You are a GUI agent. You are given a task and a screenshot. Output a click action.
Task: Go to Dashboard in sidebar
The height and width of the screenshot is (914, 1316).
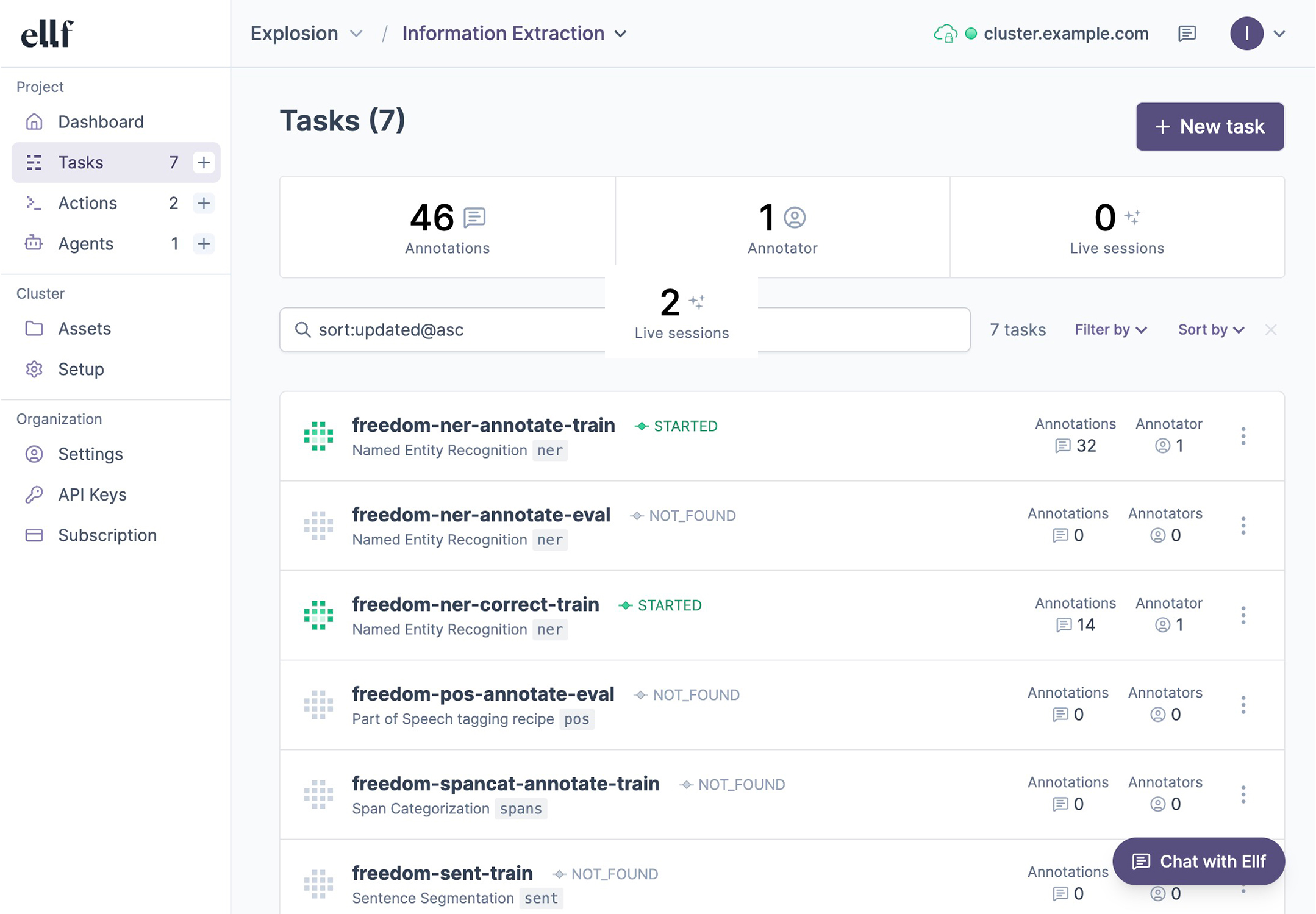point(101,122)
